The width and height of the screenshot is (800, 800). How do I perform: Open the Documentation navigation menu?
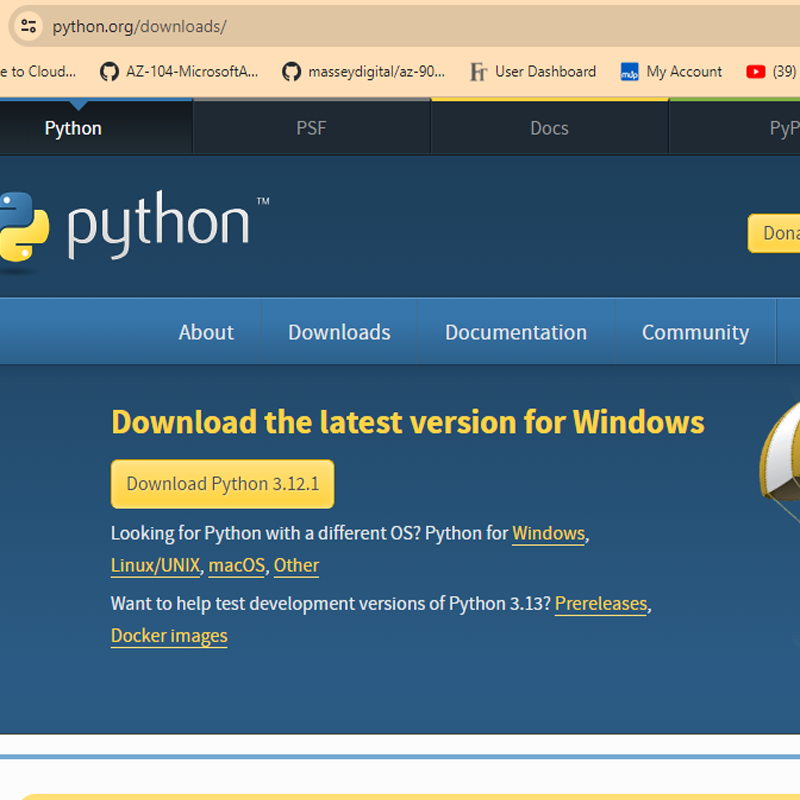[516, 332]
